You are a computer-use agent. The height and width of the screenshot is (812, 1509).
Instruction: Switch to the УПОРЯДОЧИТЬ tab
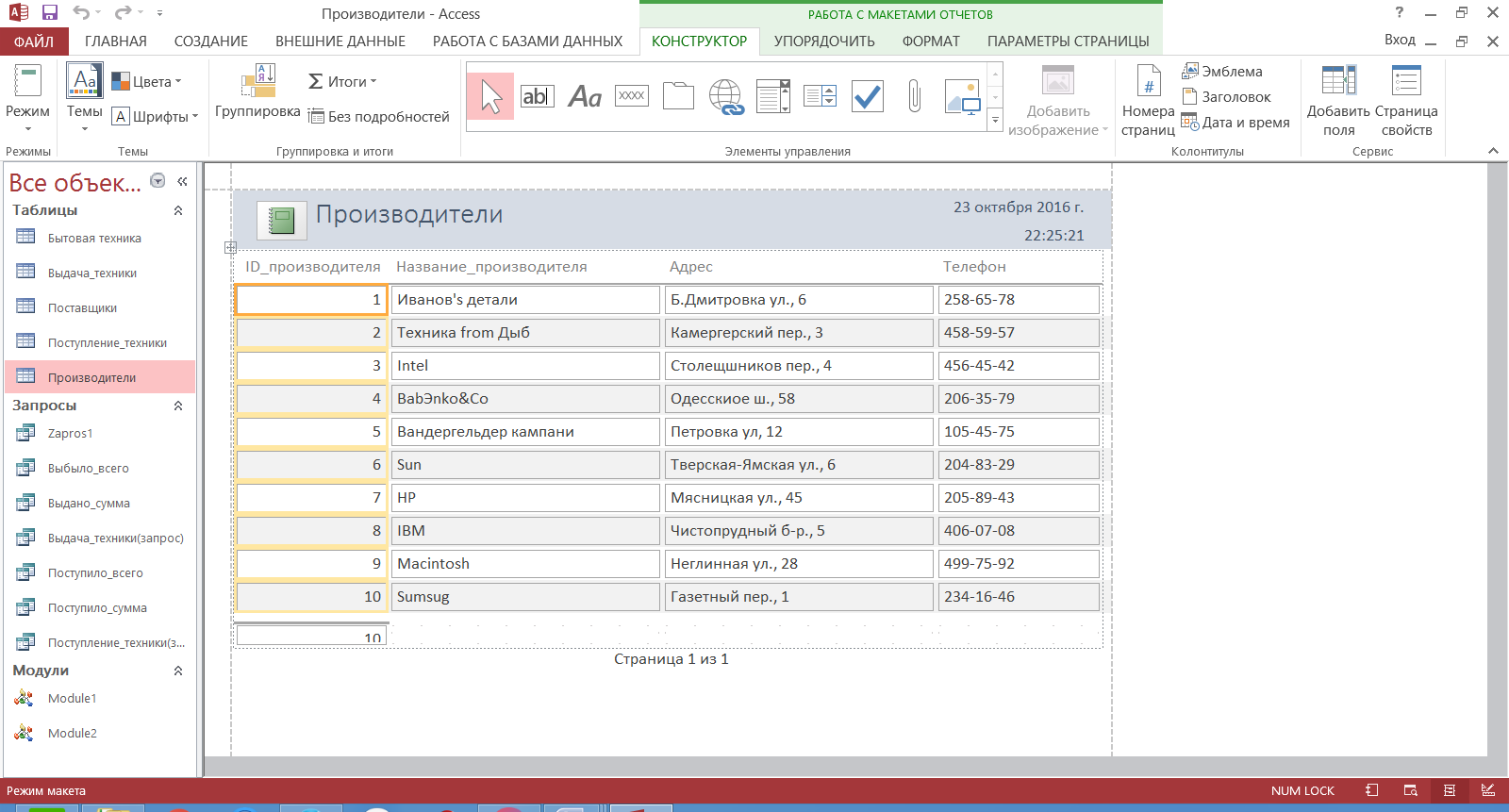click(824, 41)
